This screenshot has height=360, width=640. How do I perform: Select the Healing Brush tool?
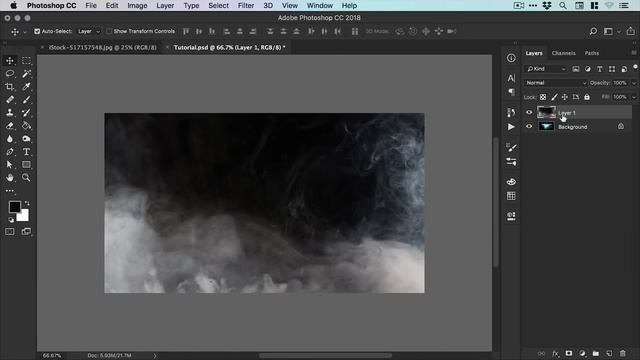10,100
